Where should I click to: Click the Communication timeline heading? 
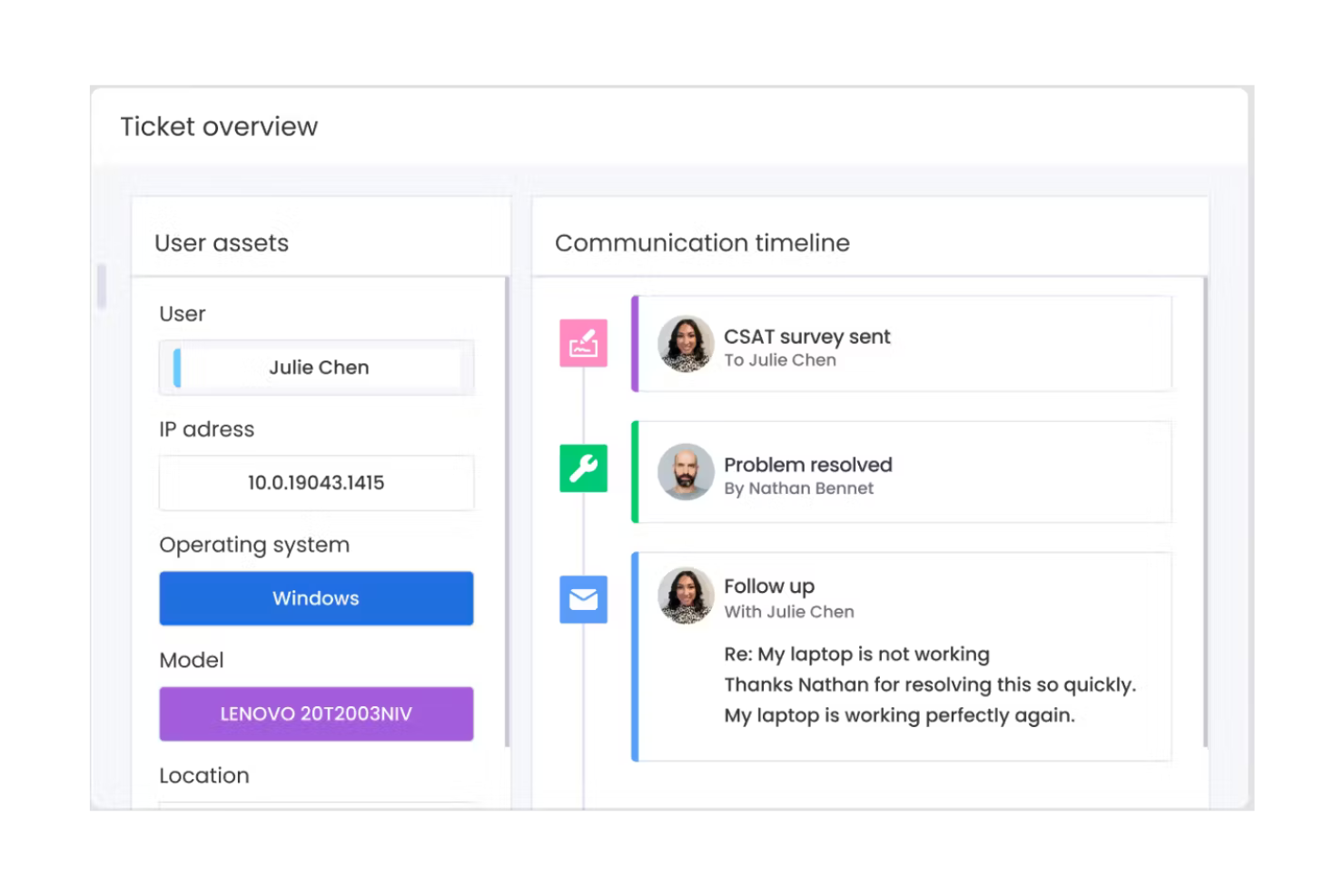pyautogui.click(x=702, y=243)
